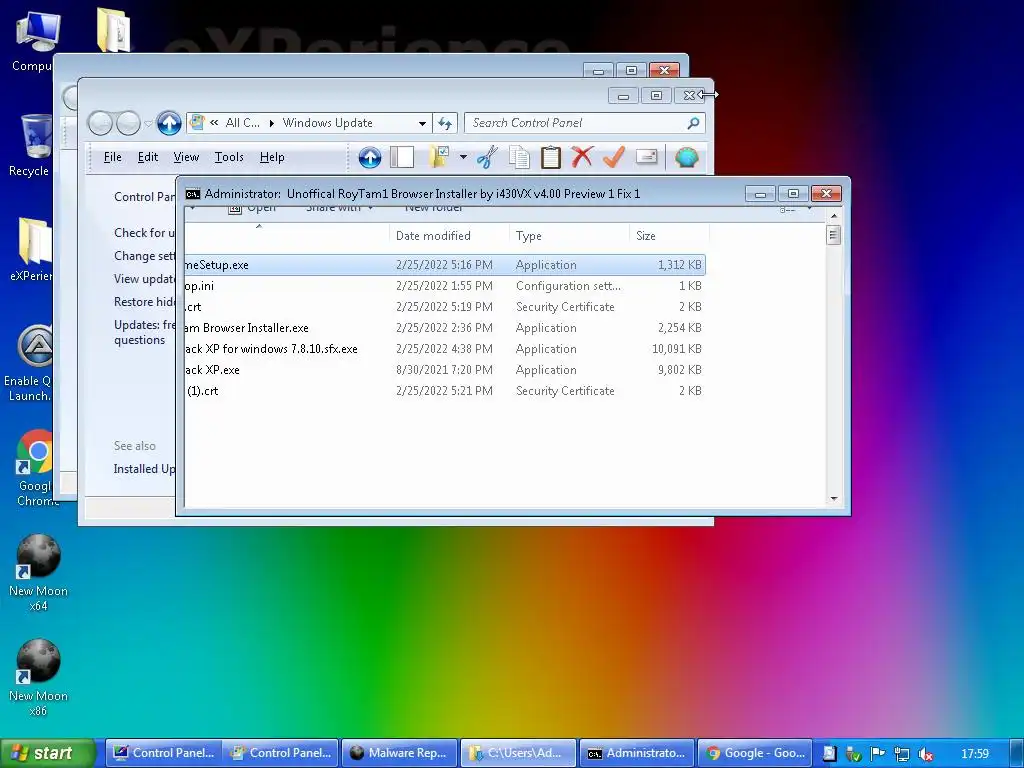
Task: Open Classic Shell settings shell icon
Action: tap(686, 157)
